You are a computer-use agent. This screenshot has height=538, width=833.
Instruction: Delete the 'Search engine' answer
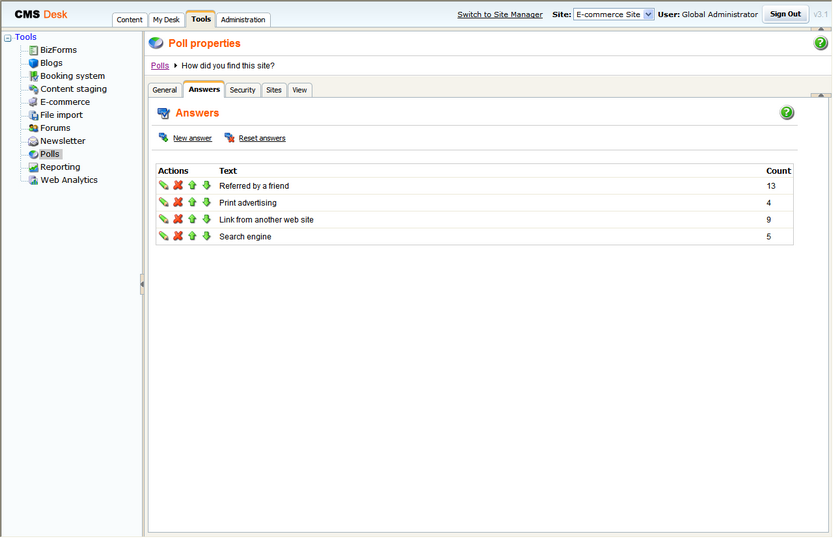[178, 237]
